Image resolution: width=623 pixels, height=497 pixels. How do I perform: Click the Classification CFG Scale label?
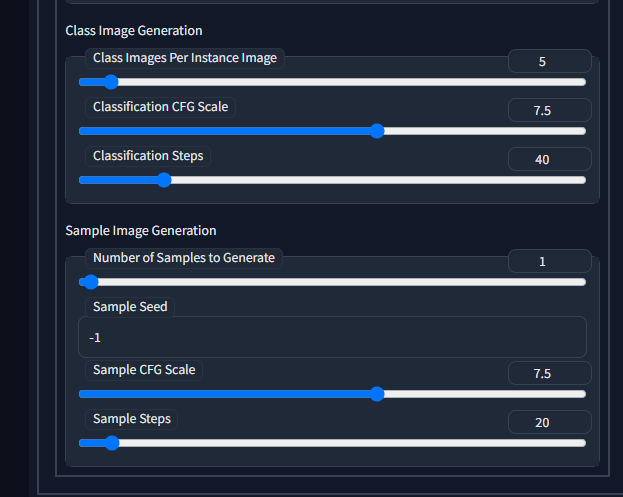click(160, 107)
